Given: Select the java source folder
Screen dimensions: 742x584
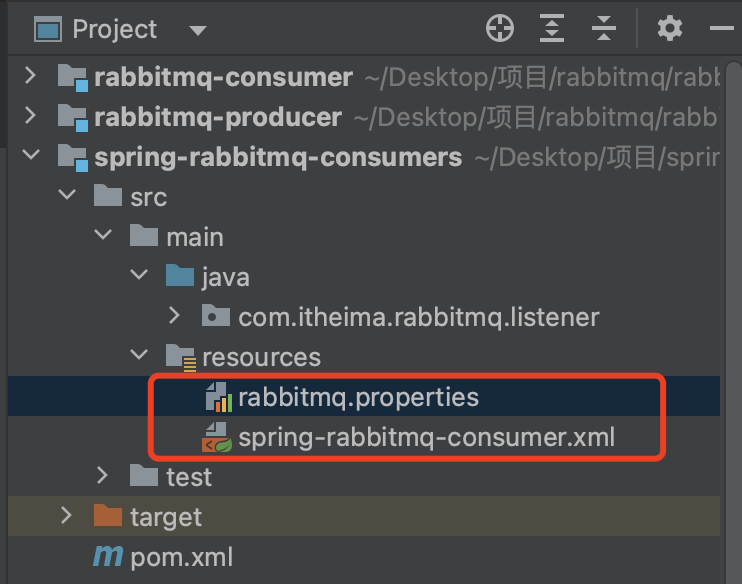Looking at the screenshot, I should (225, 277).
